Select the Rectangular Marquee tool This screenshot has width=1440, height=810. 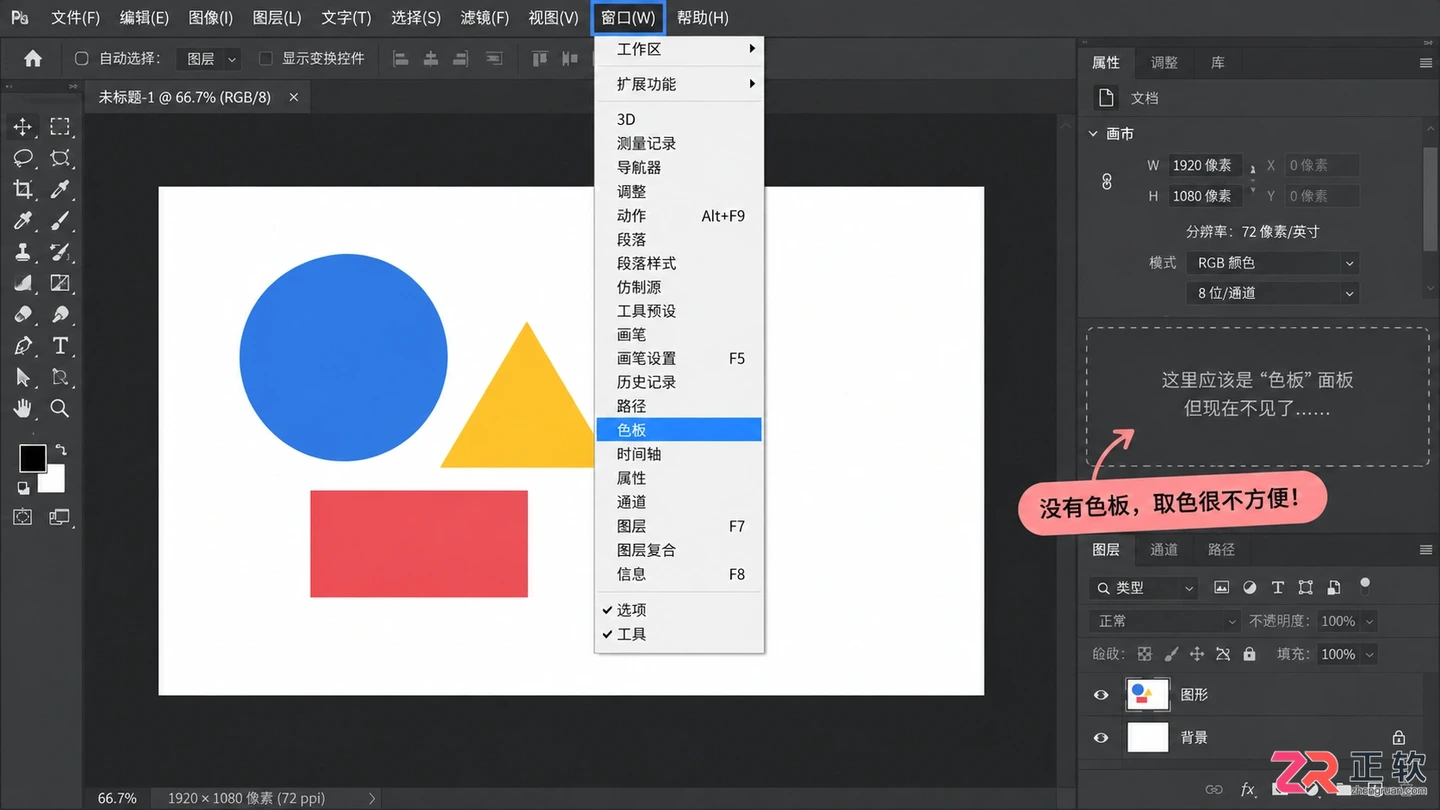tap(60, 127)
